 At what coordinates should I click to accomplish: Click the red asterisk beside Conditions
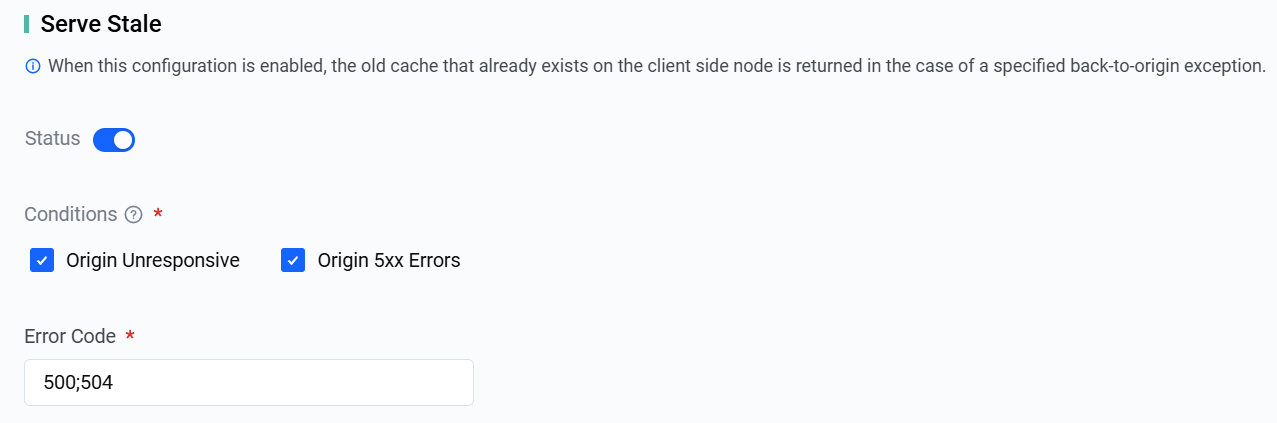[158, 215]
